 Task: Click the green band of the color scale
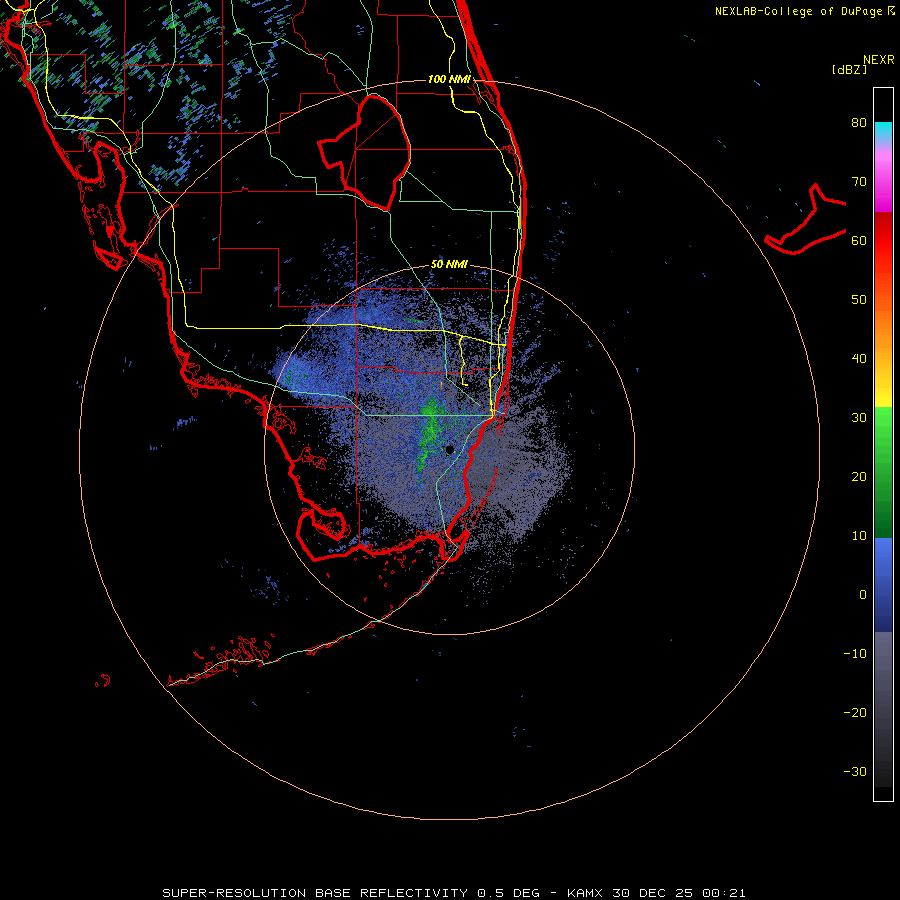point(883,472)
